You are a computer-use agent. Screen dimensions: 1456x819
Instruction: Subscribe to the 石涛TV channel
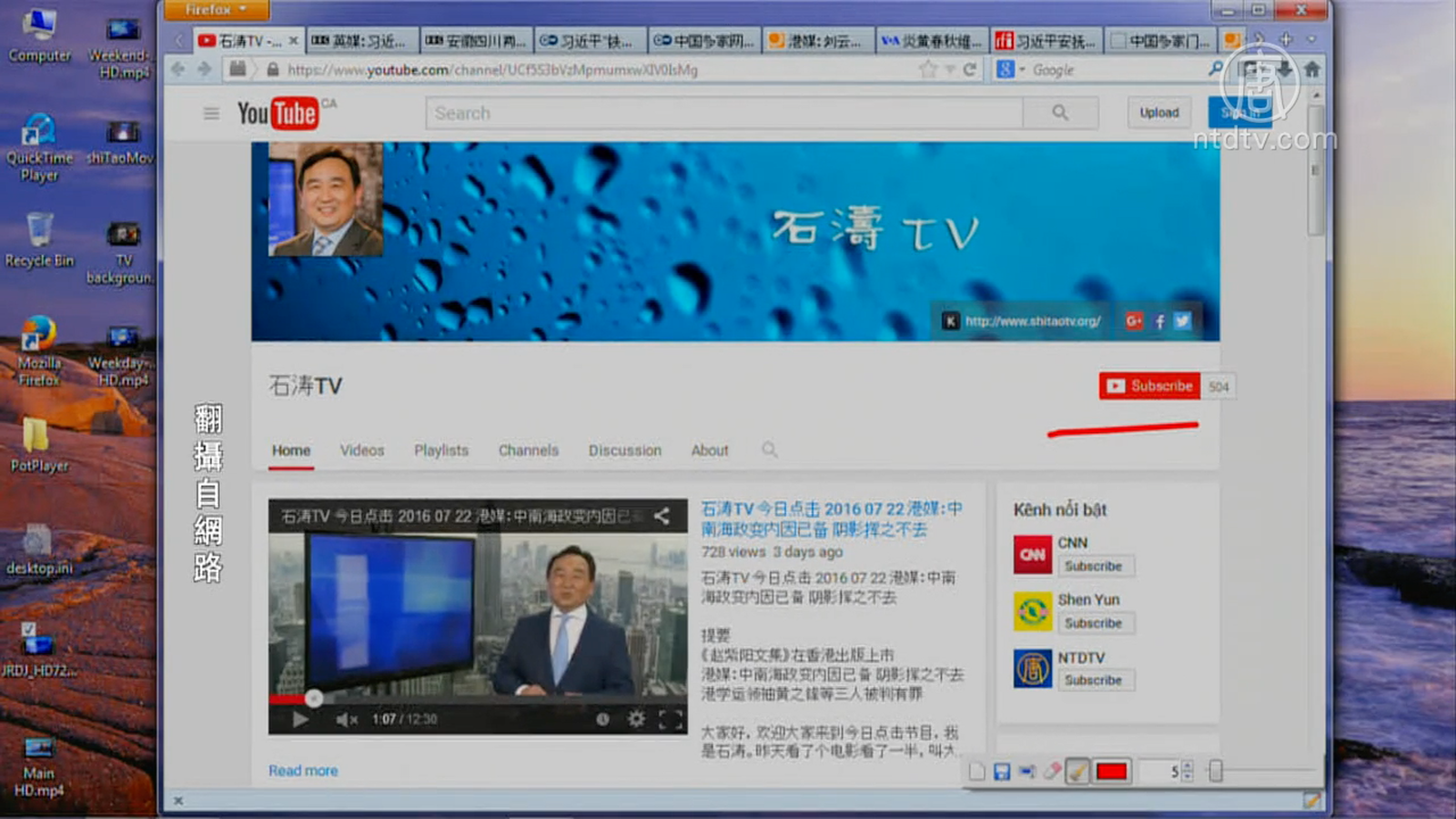click(1150, 386)
